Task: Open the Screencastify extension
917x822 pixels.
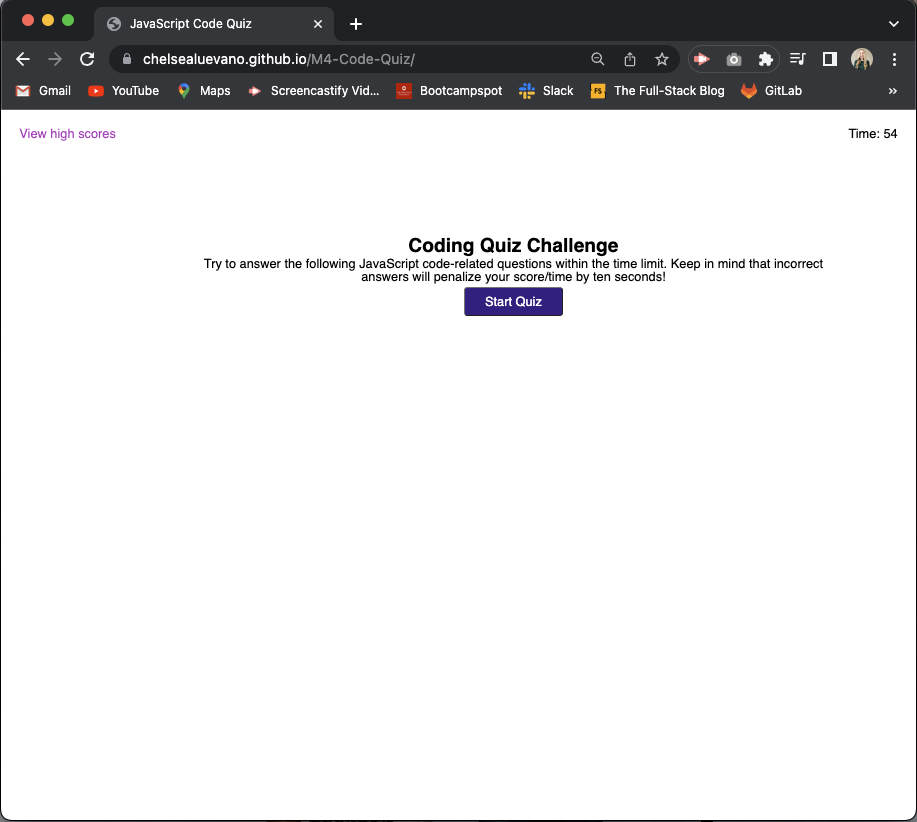Action: coord(701,59)
